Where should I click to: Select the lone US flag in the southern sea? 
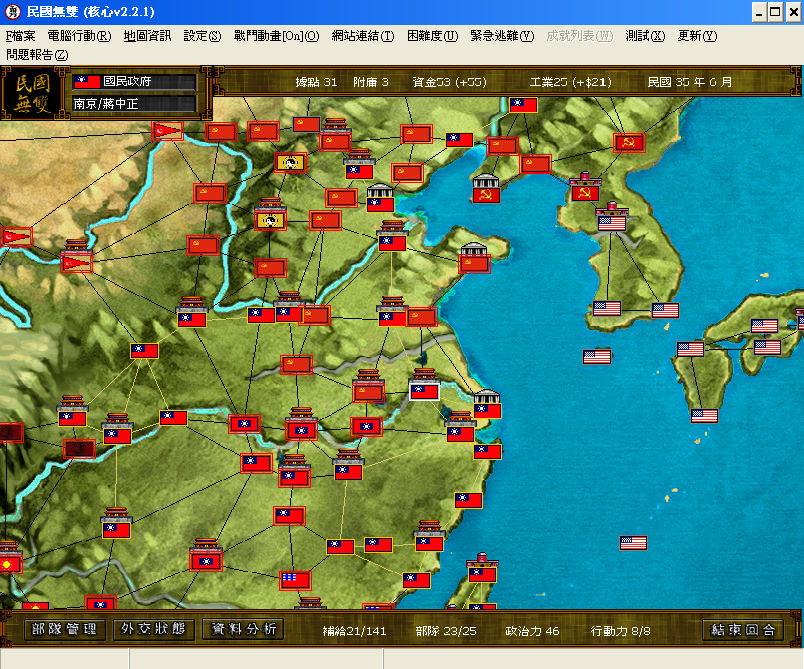tap(633, 542)
